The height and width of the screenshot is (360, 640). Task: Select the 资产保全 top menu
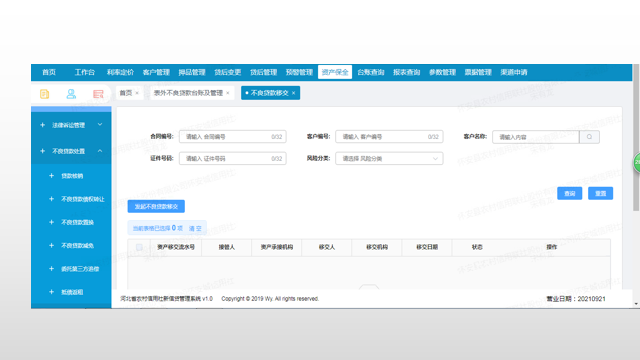coord(335,72)
